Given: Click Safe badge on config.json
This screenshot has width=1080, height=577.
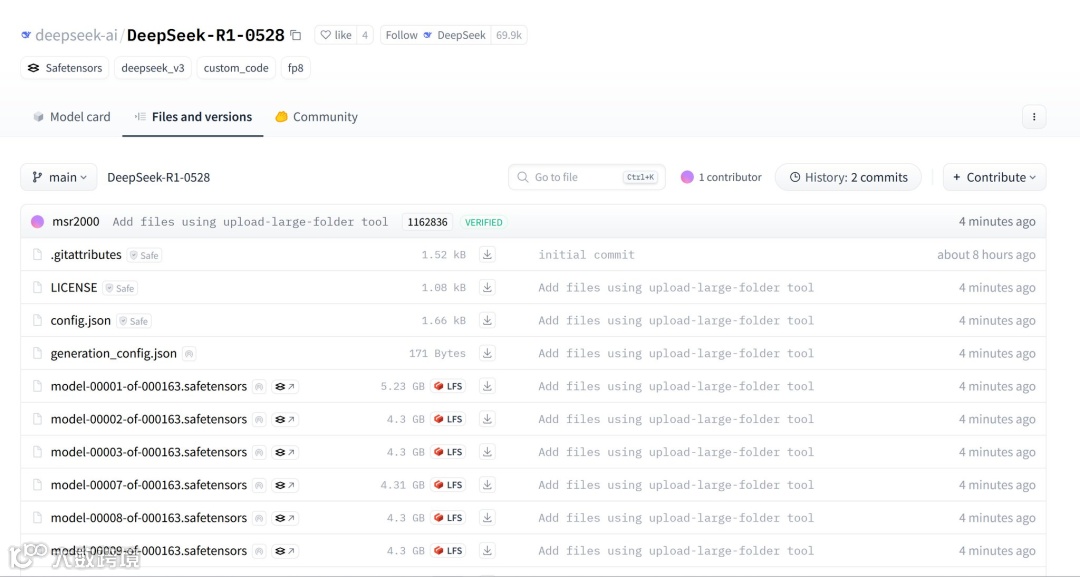Looking at the screenshot, I should coord(134,322).
